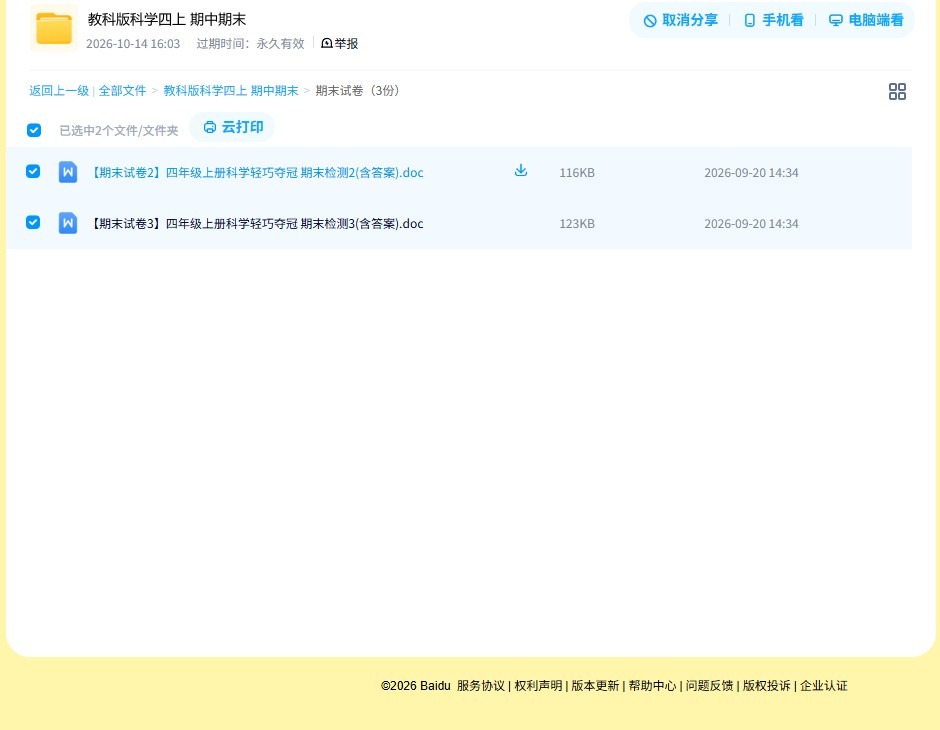
Task: Switch to grid view layout icon
Action: [897, 92]
